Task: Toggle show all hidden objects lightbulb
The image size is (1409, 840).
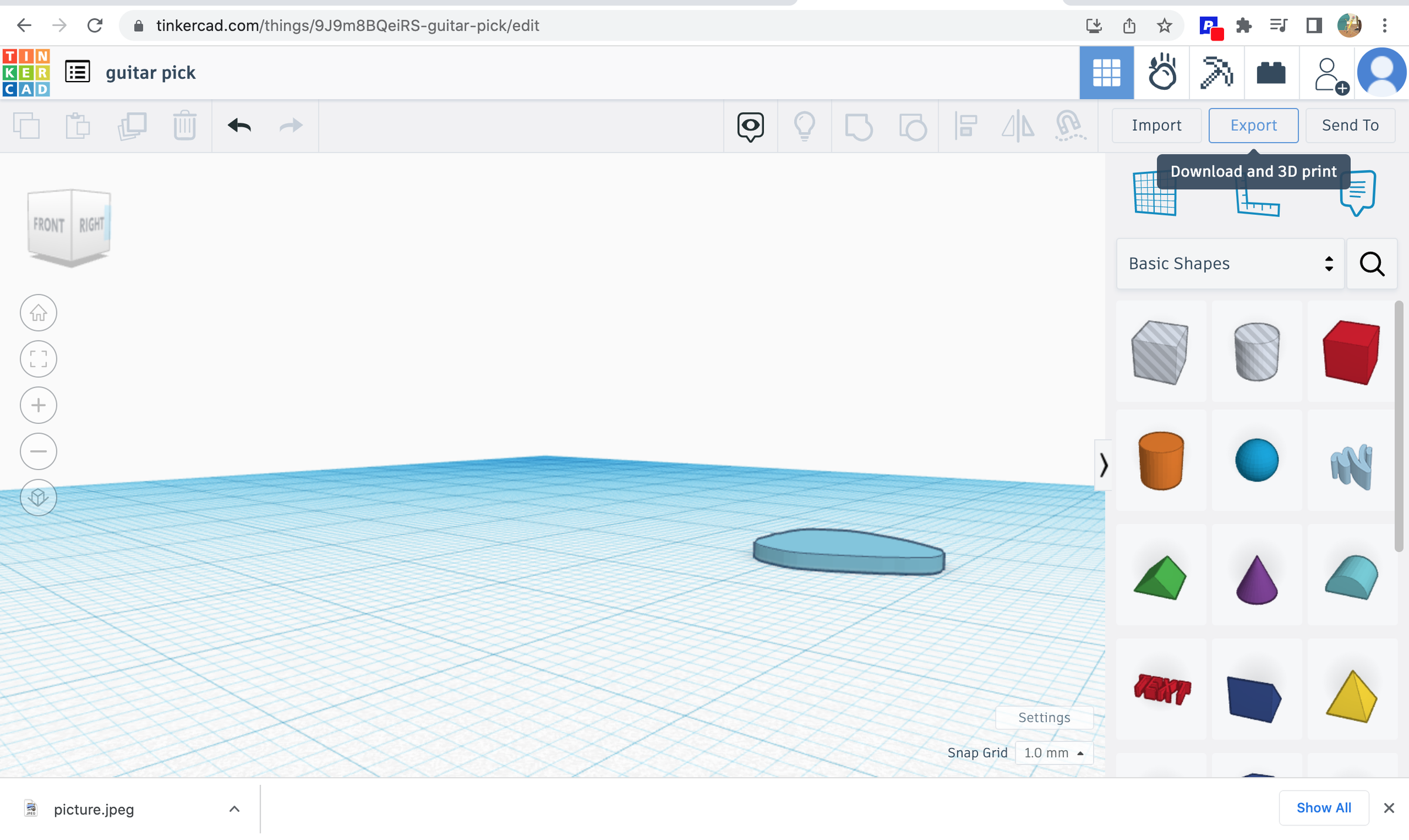Action: [x=804, y=126]
